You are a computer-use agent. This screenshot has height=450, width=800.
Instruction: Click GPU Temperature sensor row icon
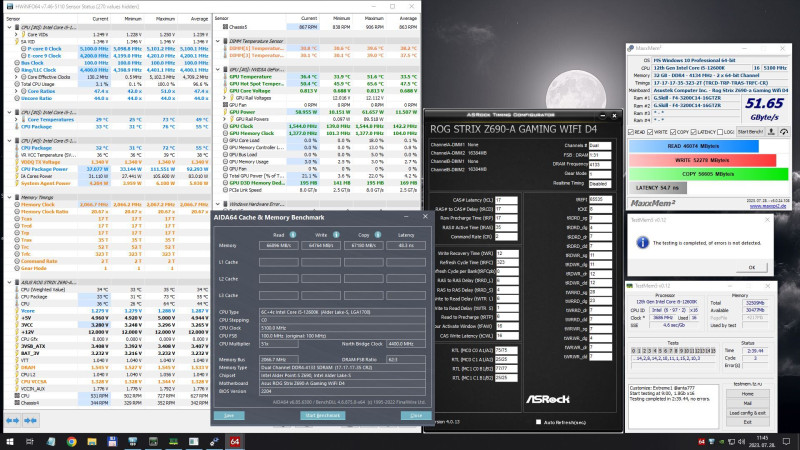point(224,77)
